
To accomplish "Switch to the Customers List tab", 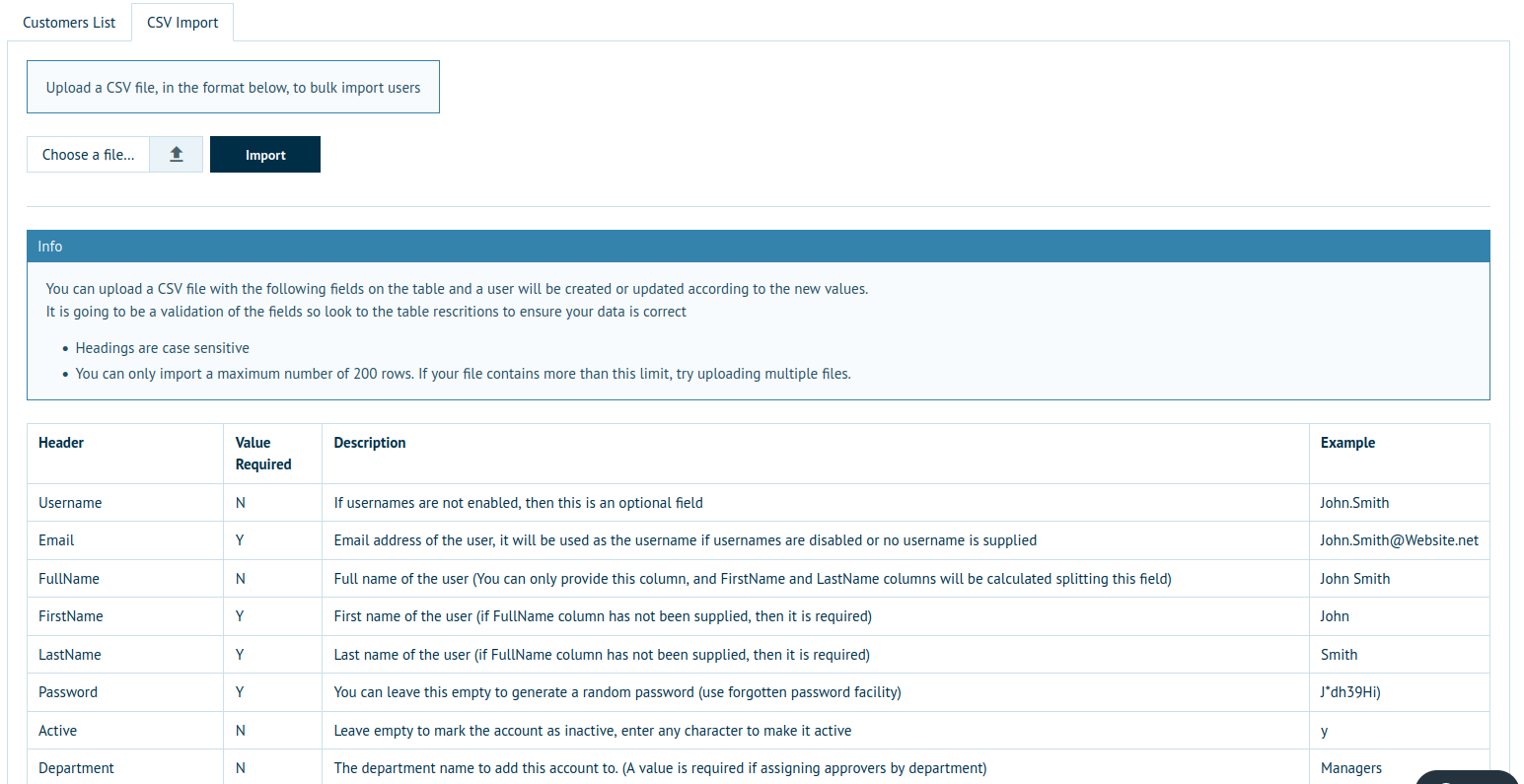I will (x=69, y=22).
